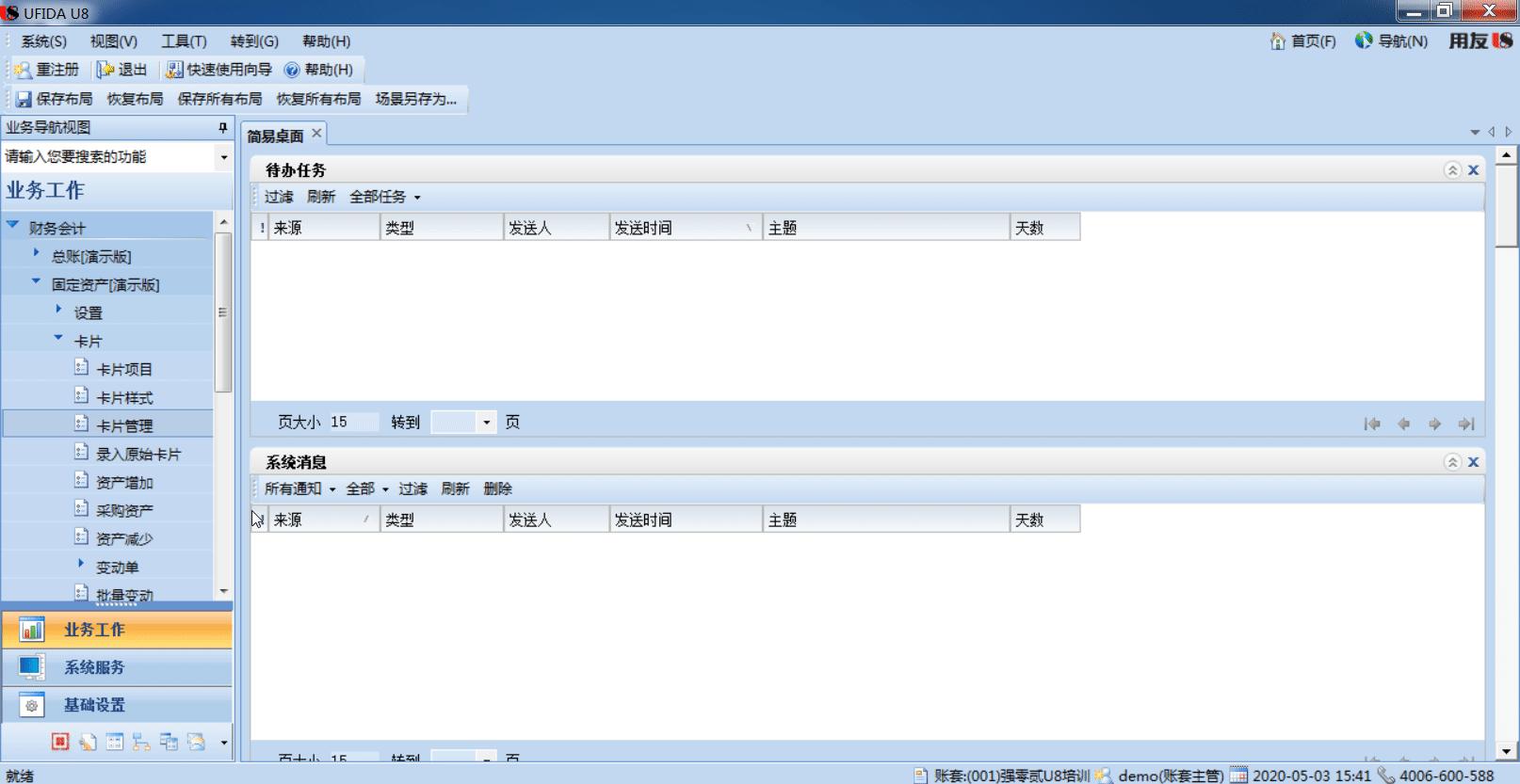Open the 转到 page dropdown in 待办任务

click(x=487, y=423)
